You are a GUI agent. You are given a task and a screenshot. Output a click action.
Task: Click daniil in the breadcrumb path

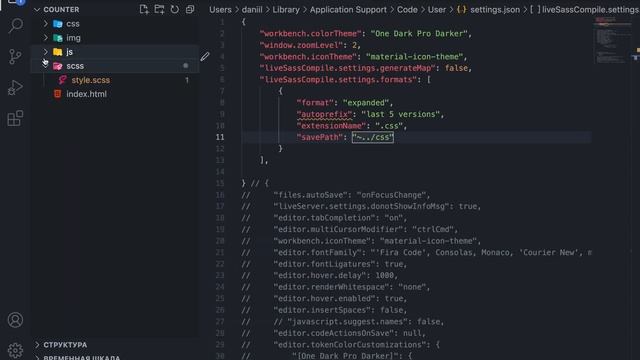click(252, 9)
